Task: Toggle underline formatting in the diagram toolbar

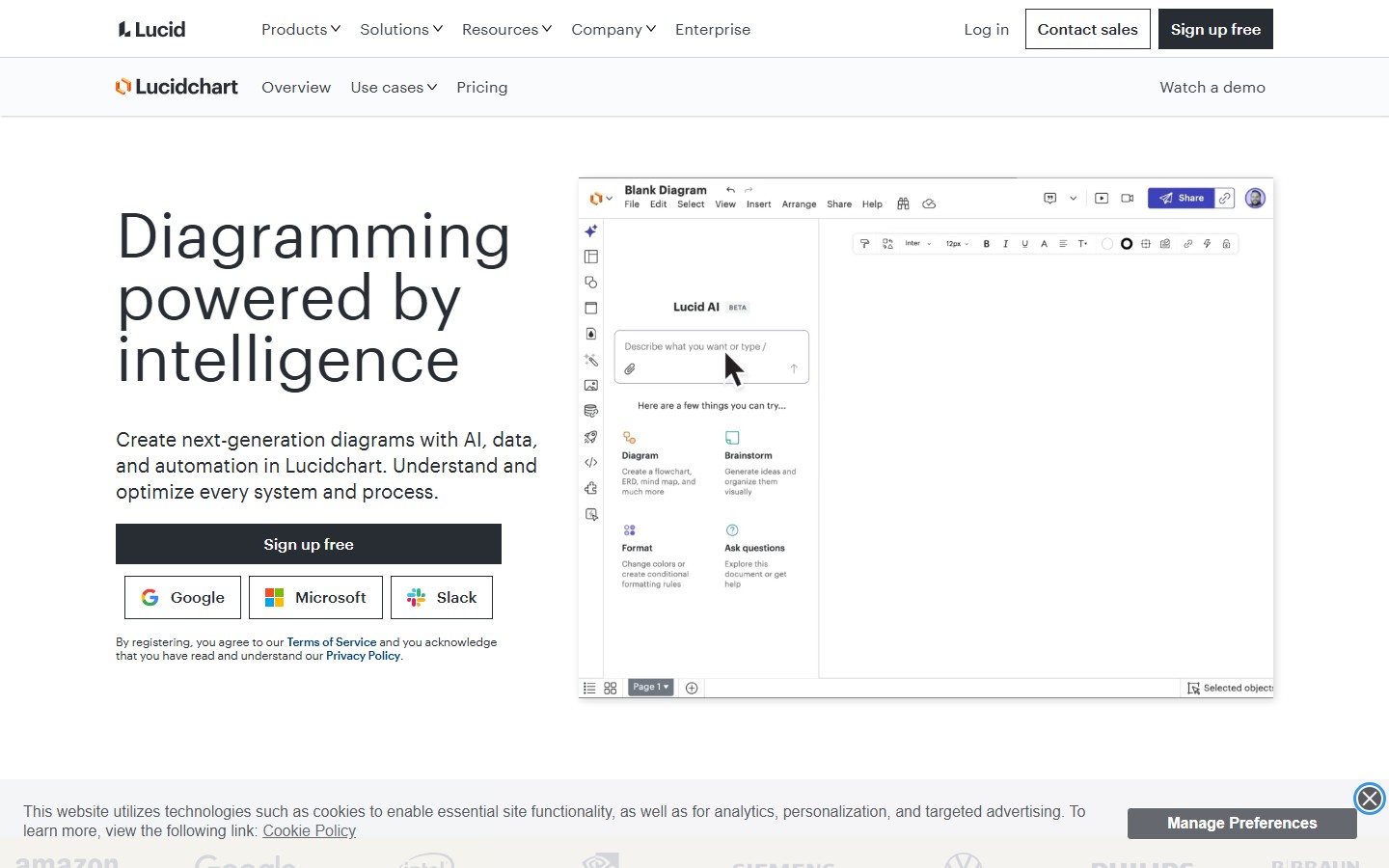Action: coord(1024,244)
